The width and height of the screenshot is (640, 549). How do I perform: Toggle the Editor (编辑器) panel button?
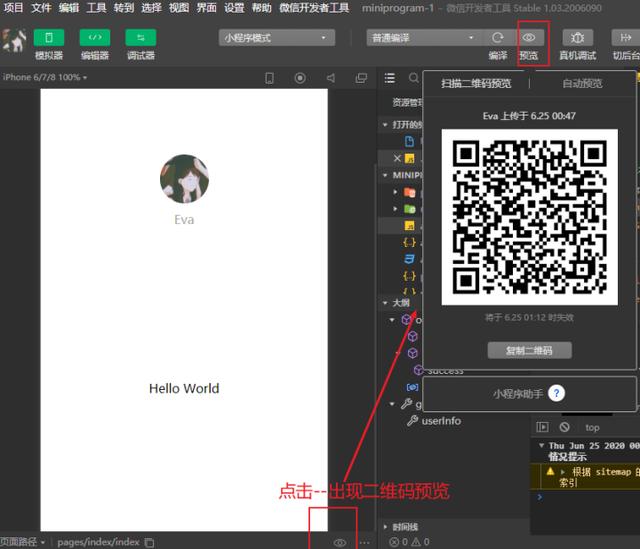click(x=95, y=38)
